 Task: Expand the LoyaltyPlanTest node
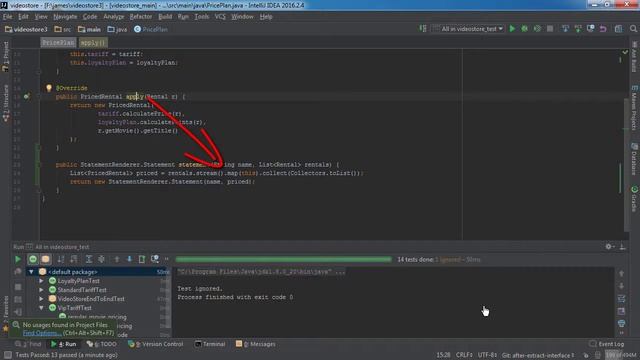coord(41,281)
